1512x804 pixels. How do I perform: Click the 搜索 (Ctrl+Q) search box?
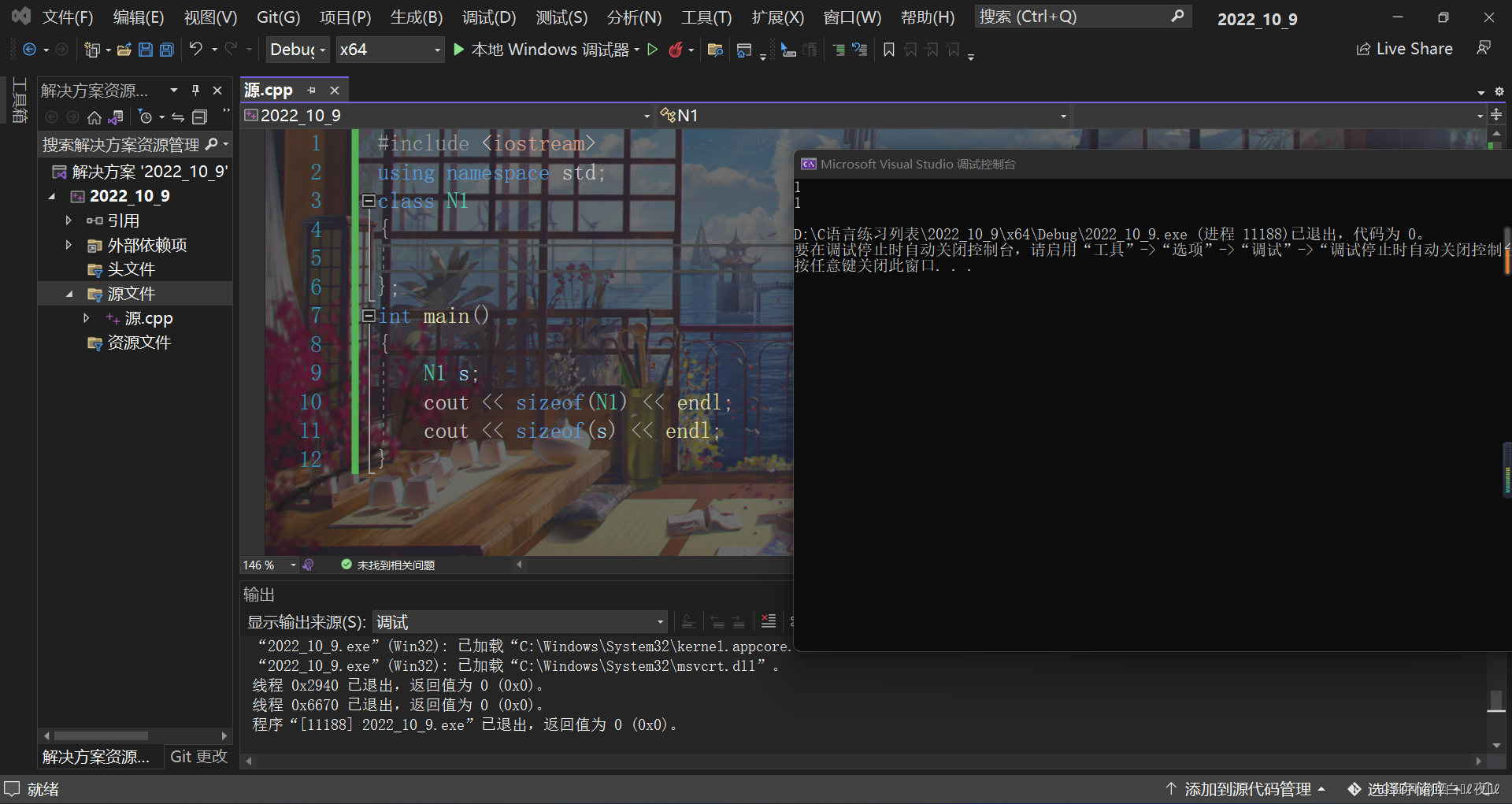tap(1083, 17)
